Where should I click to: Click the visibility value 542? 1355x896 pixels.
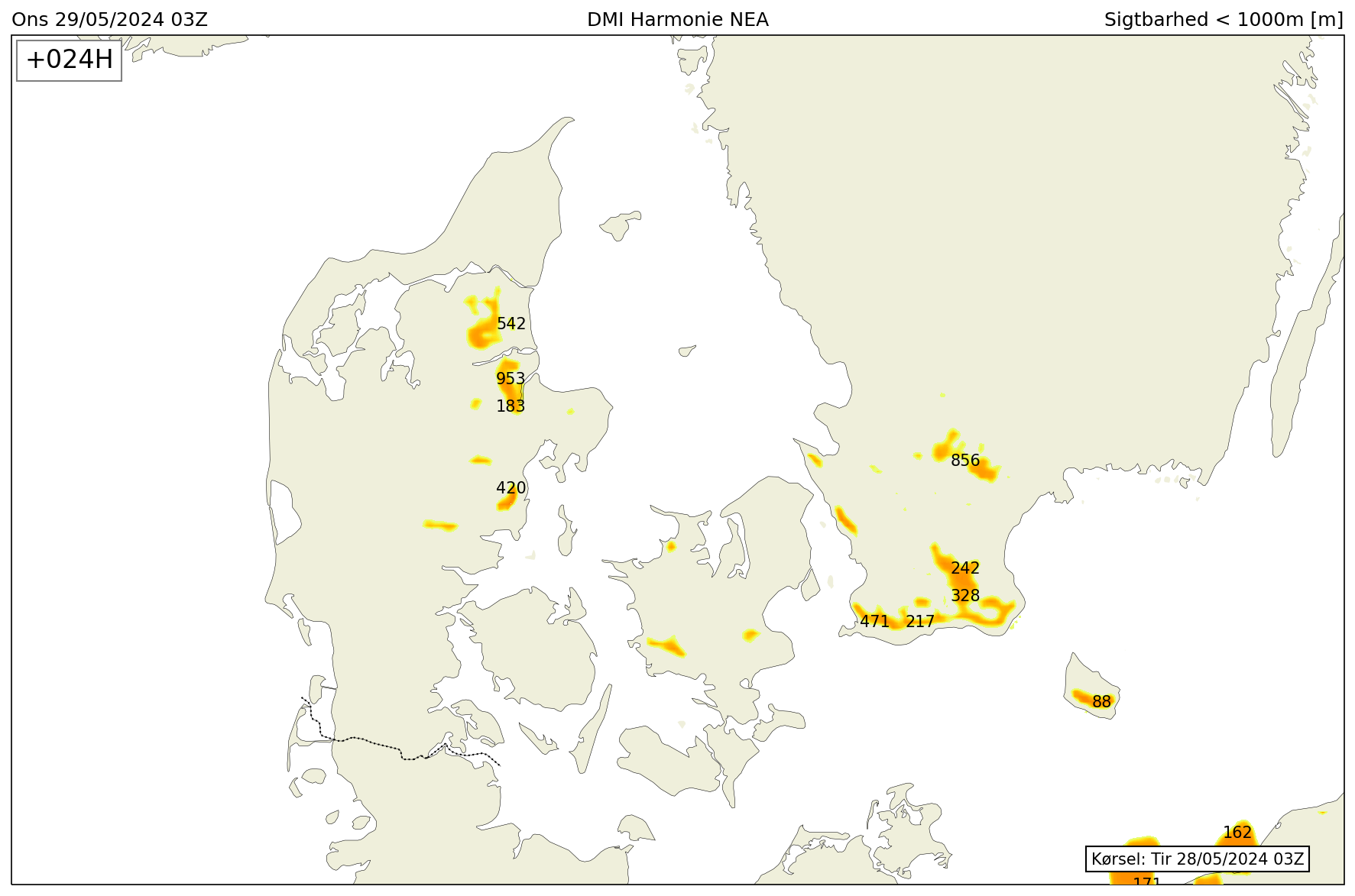511,324
